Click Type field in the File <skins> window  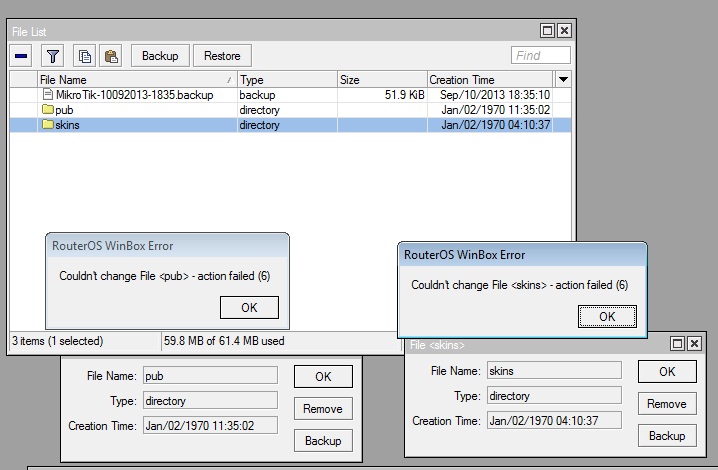coord(554,395)
